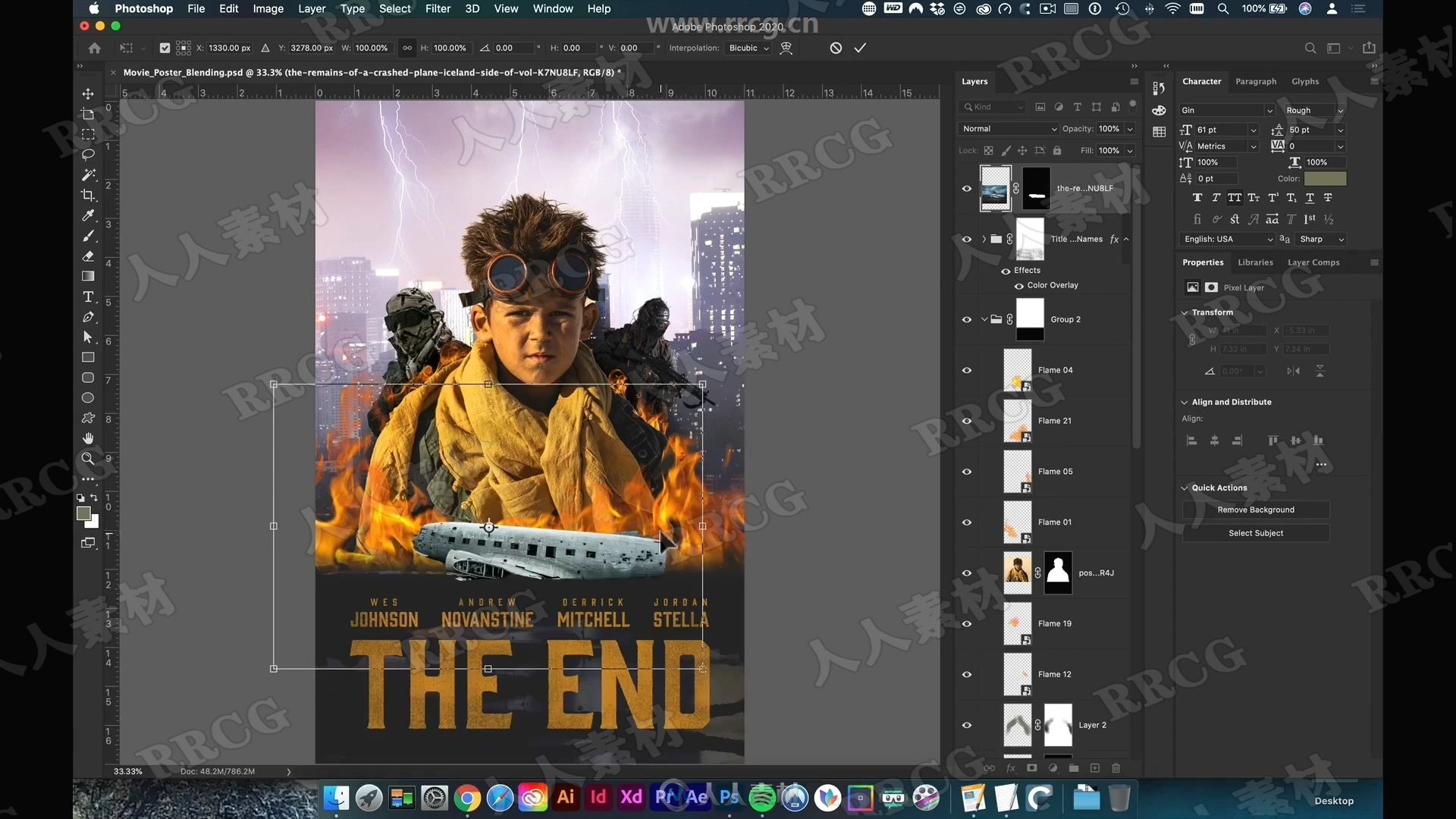The image size is (1456, 819).
Task: Select the Brush tool in toolbar
Action: pos(88,235)
